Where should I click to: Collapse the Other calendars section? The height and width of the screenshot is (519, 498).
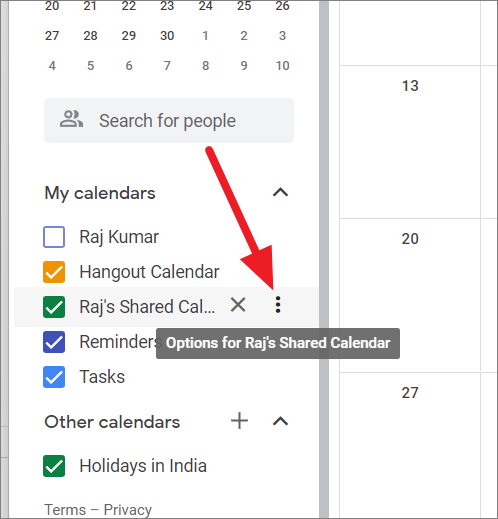[280, 421]
